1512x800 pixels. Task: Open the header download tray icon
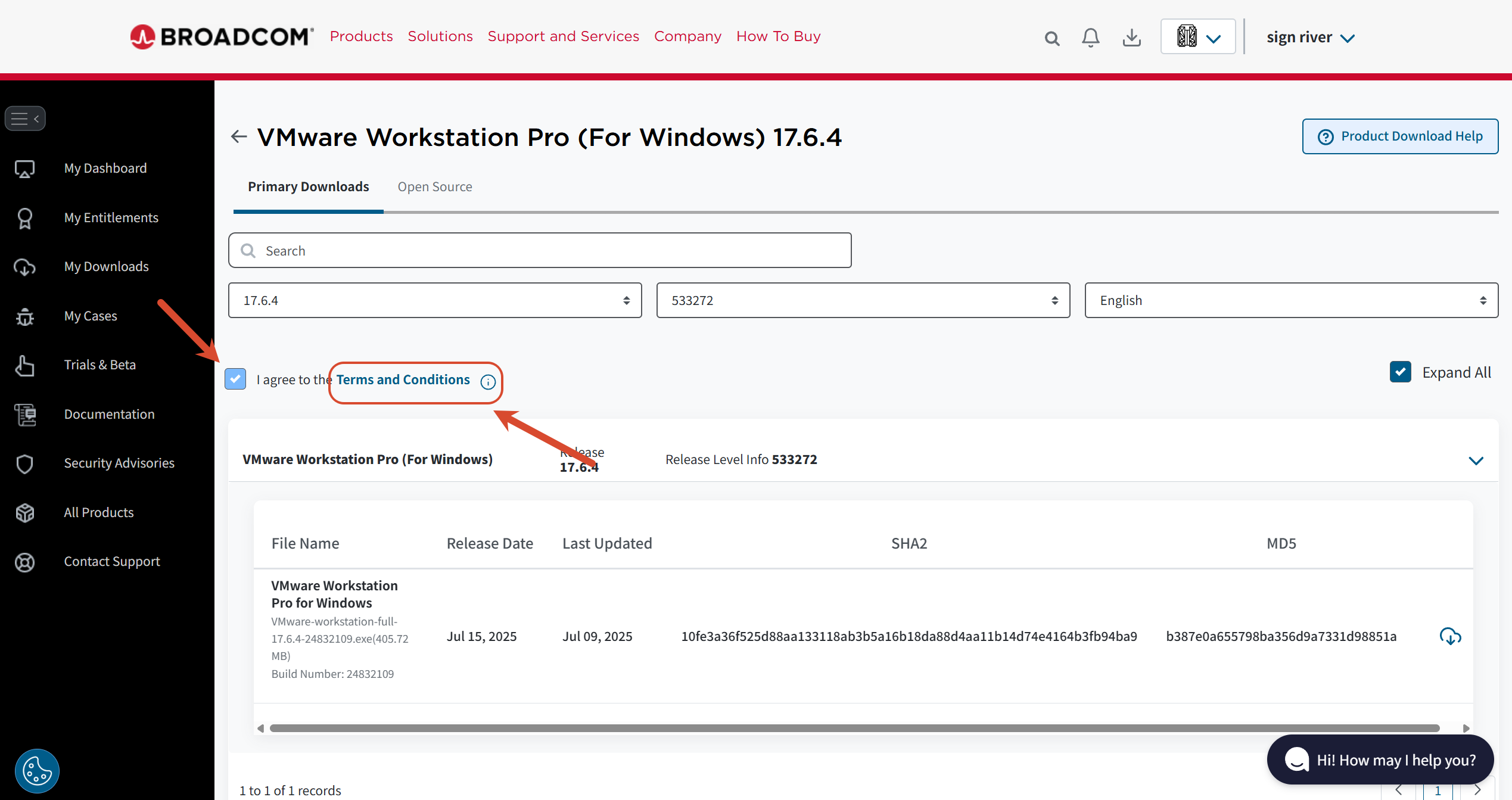coord(1131,38)
